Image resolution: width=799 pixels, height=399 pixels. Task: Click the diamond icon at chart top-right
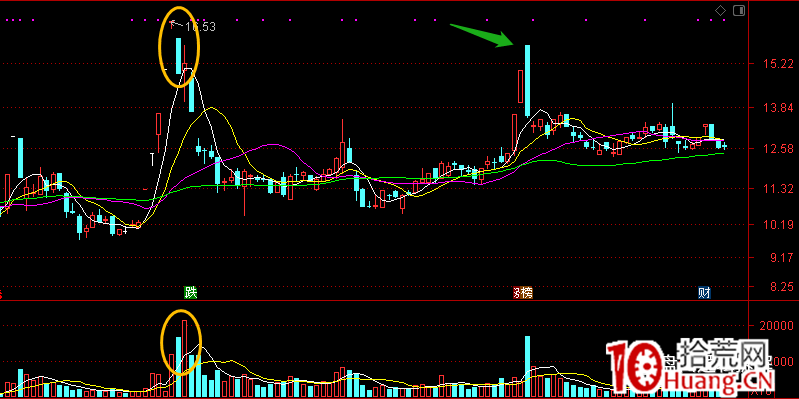point(720,10)
